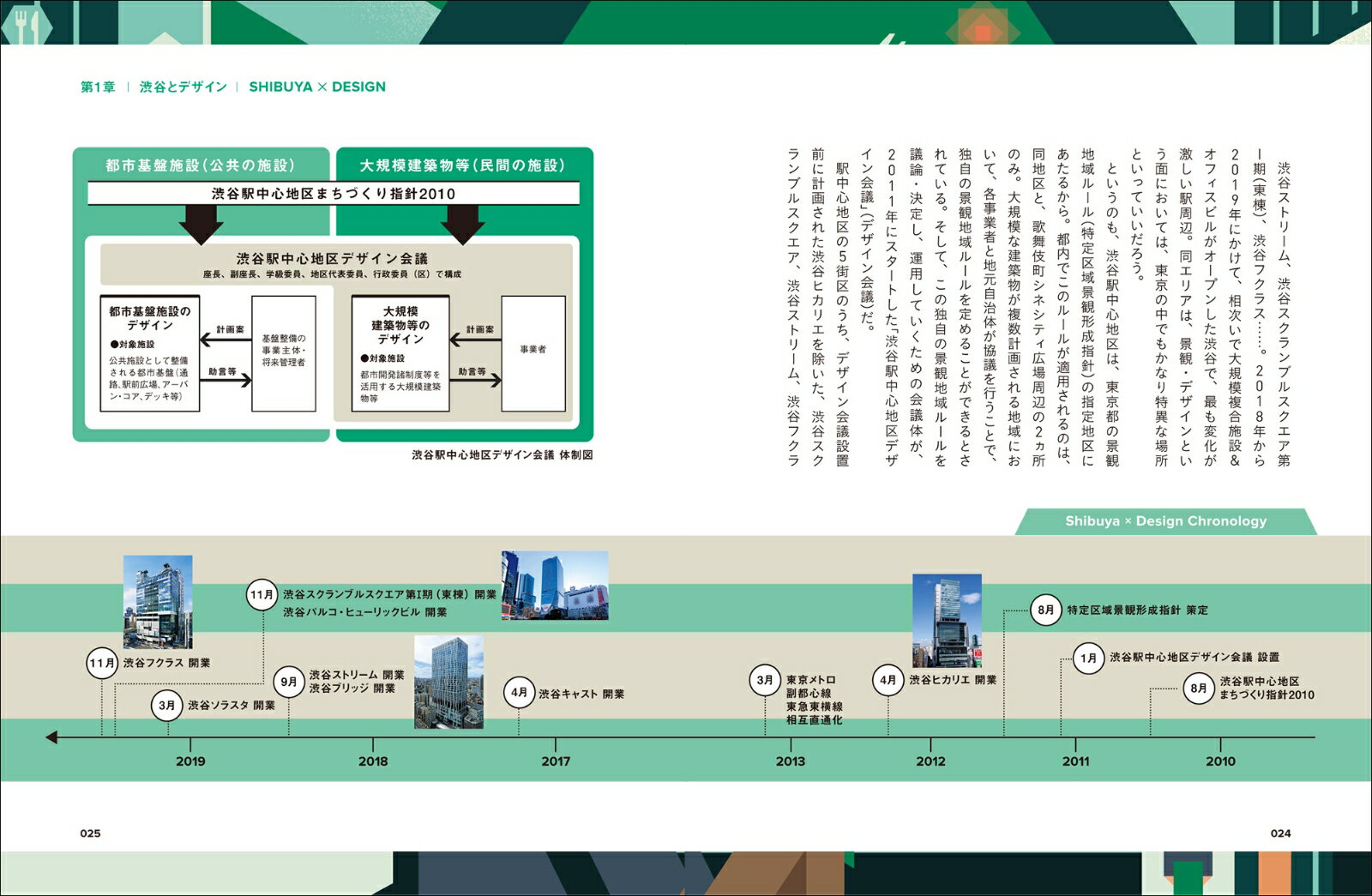The width and height of the screenshot is (1372, 896).
Task: Select the 4月 渋谷ヒカリエ開業 circle marker
Action: pos(888,680)
